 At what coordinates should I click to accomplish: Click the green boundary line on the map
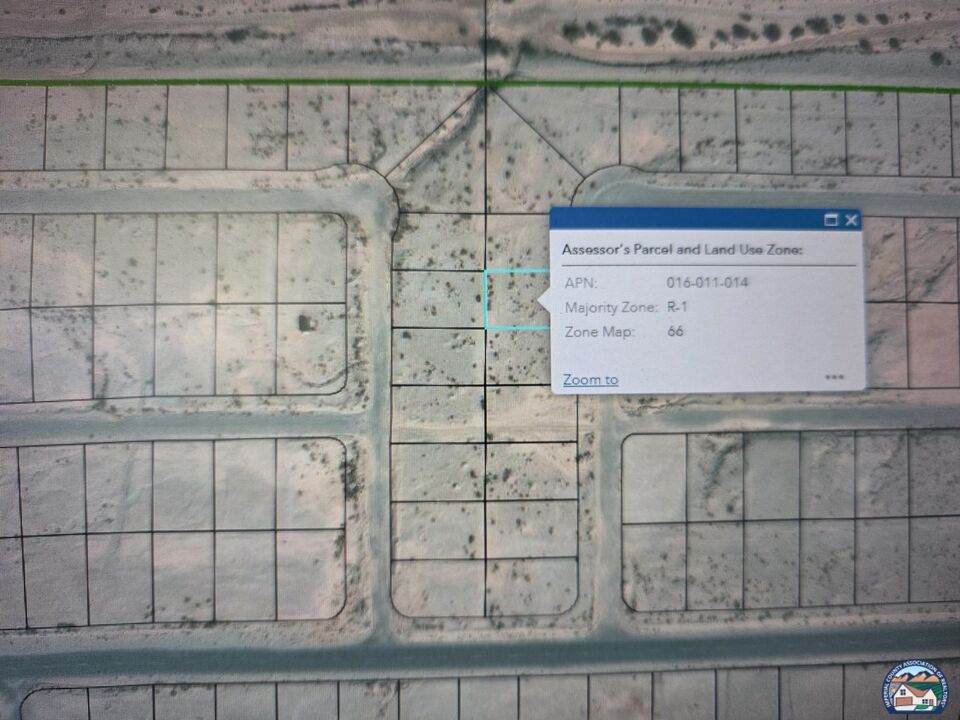[250, 83]
